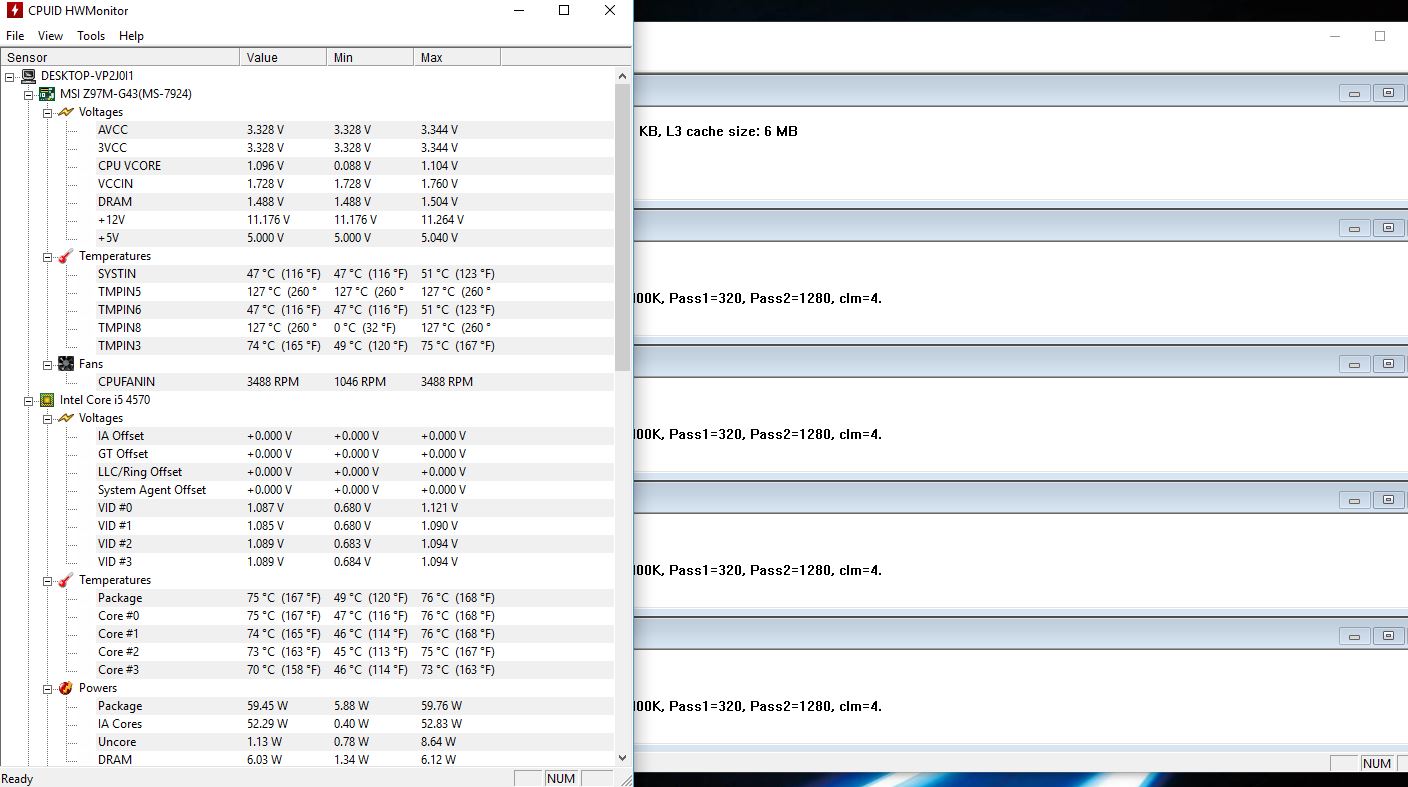Select the MSI motherboard chip icon
The height and width of the screenshot is (787, 1408).
47,94
